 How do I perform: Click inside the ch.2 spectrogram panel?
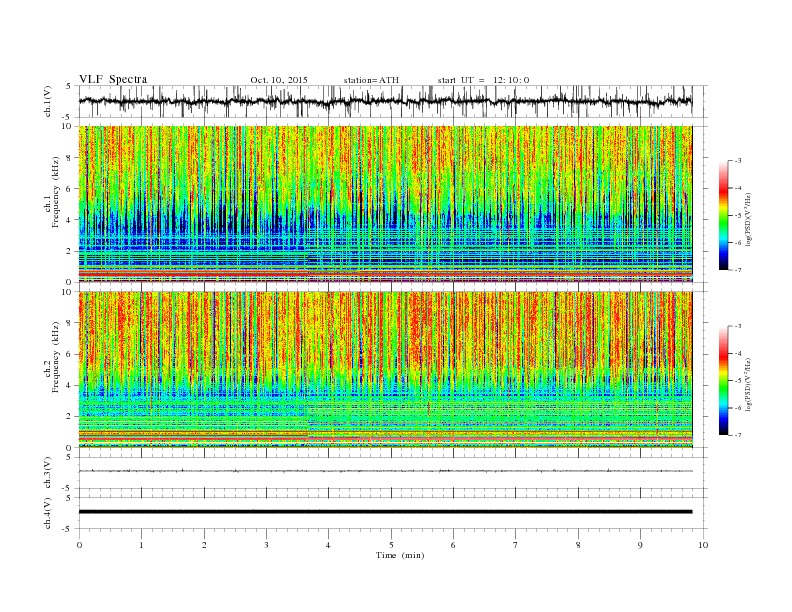[x=385, y=369]
